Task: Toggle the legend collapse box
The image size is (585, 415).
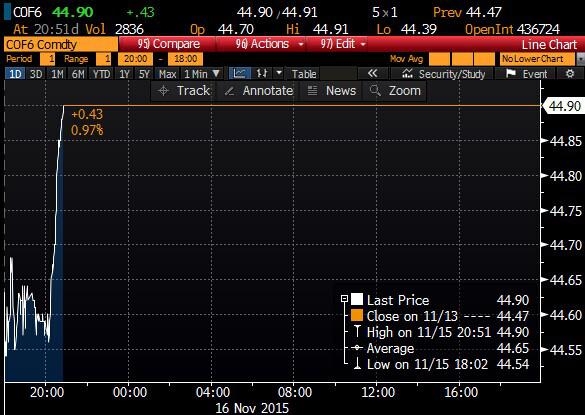Action: [344, 299]
